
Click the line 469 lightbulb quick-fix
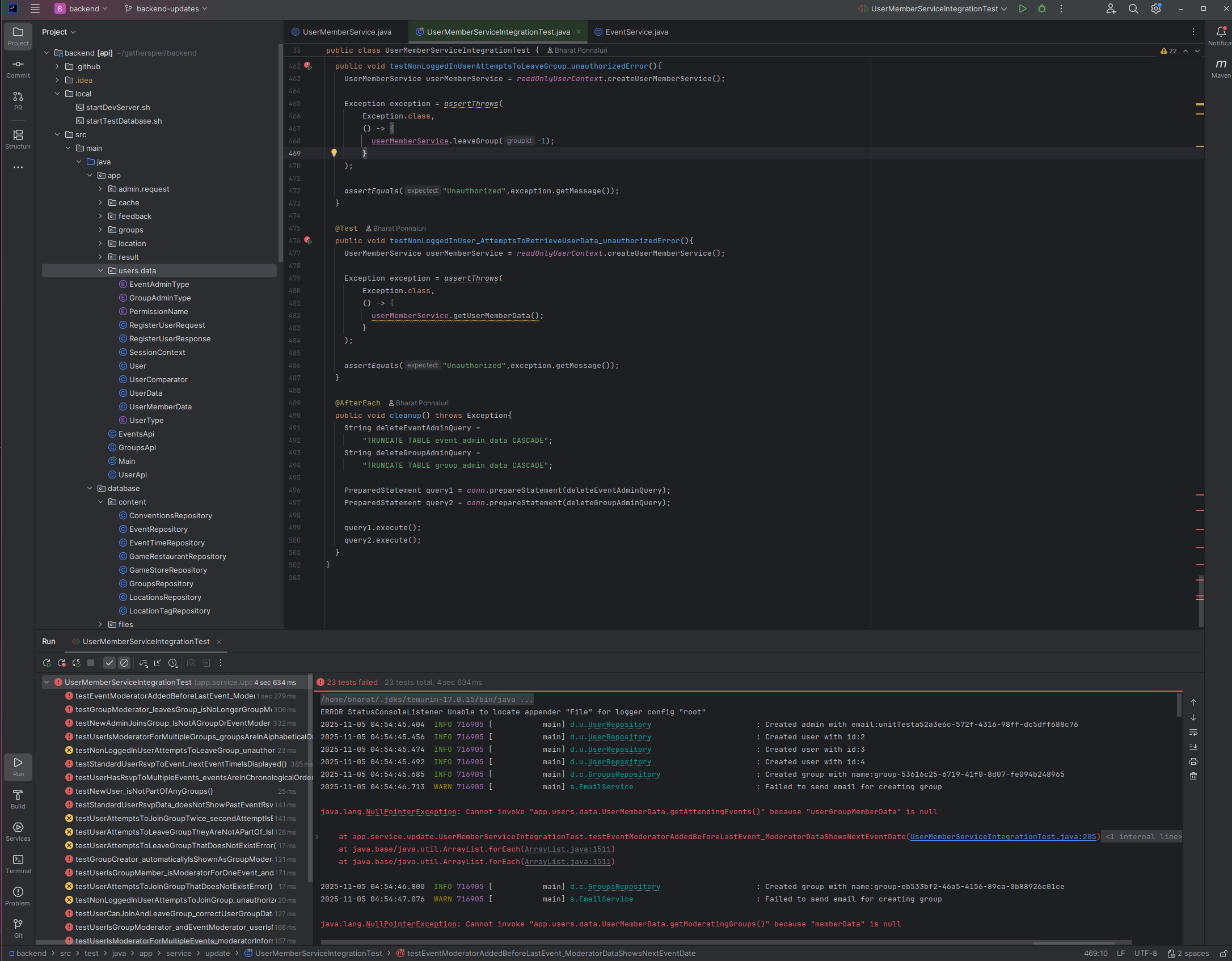coord(334,153)
